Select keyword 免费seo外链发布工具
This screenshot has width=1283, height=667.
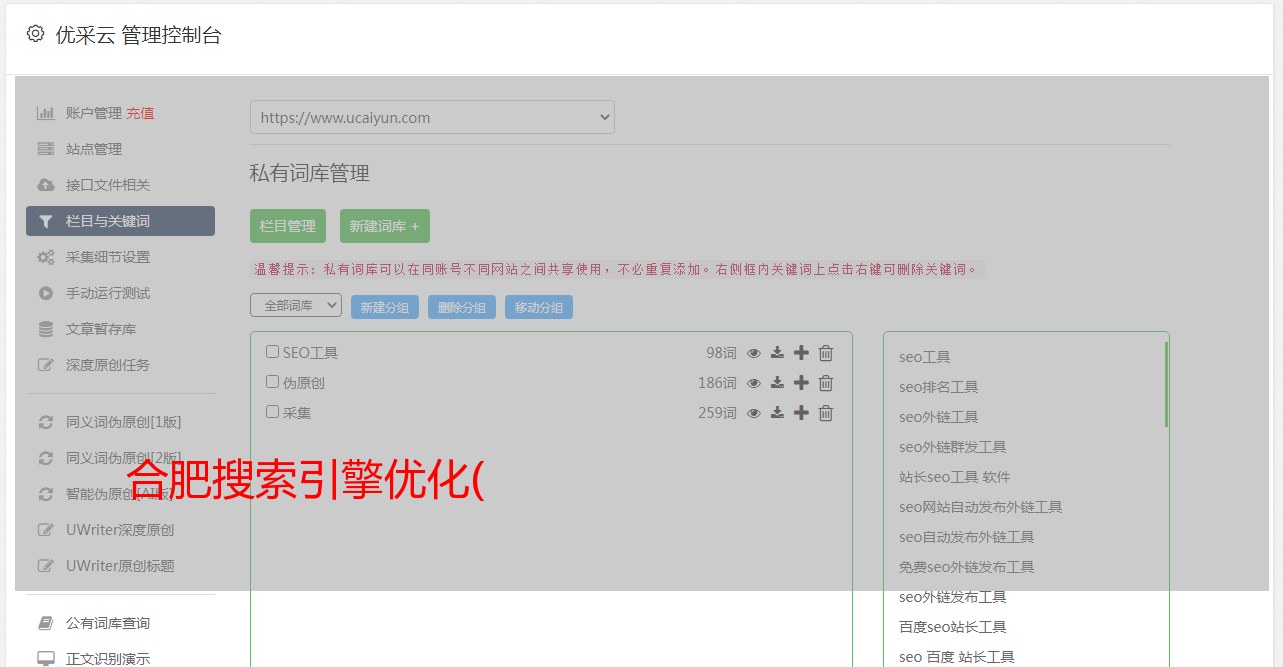(x=966, y=567)
